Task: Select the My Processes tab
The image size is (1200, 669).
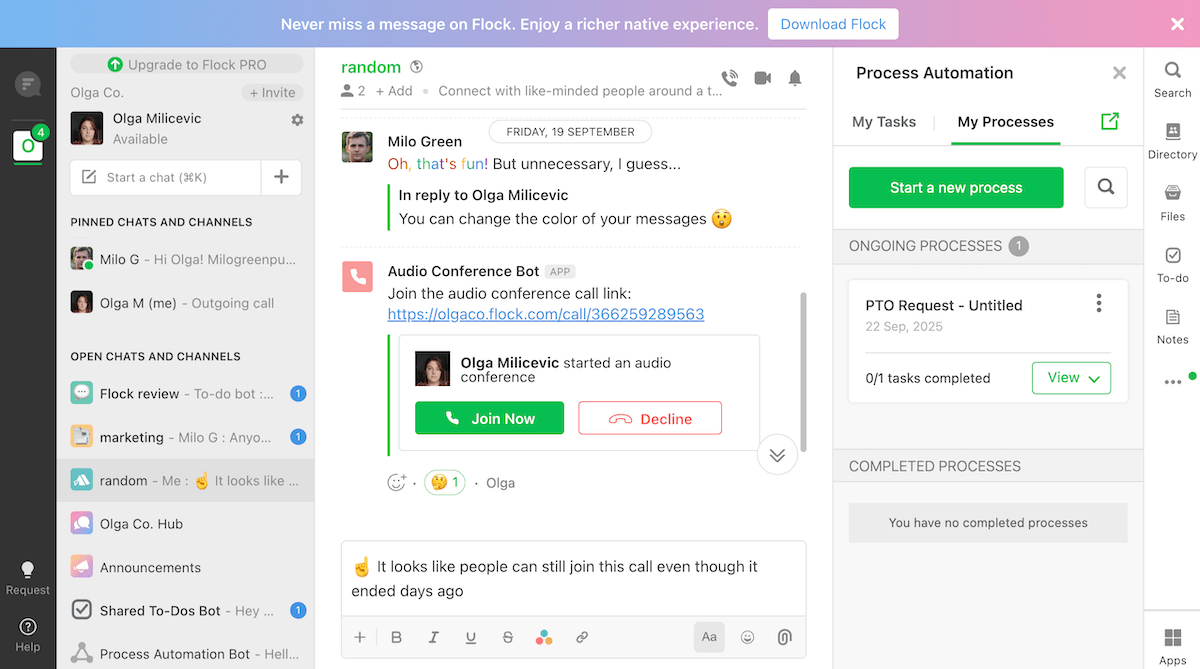Action: coord(1005,122)
